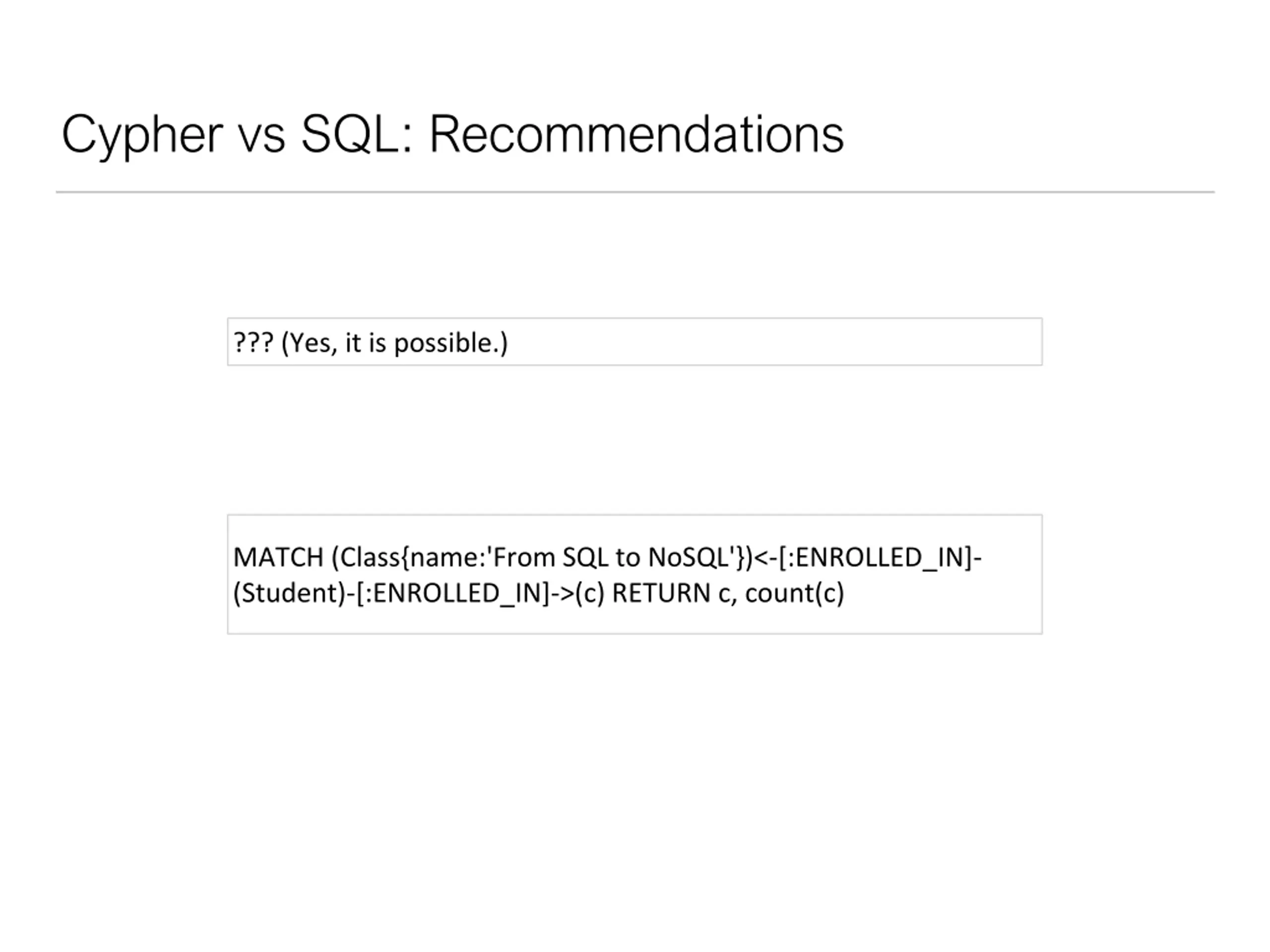Click "<-[:ENROLLED_IN]-" after the class name
Screen dimensions: 1270x952
coord(867,558)
